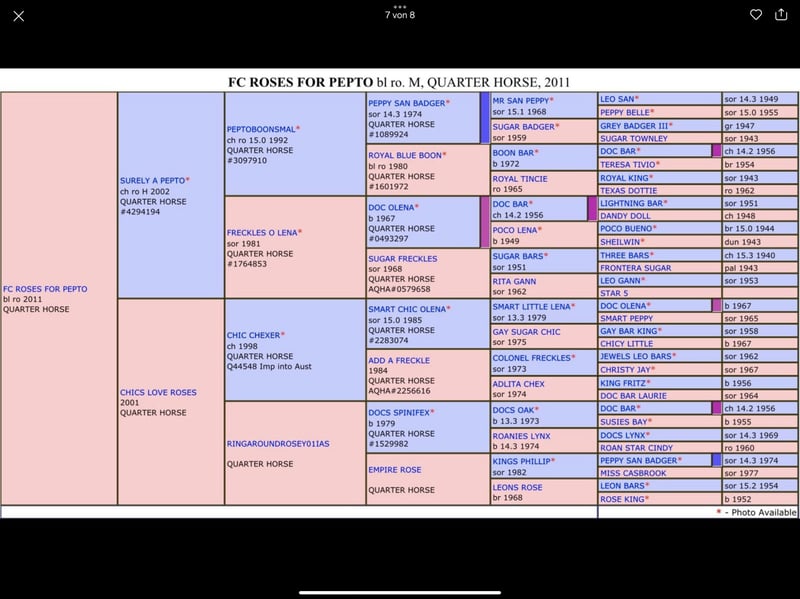This screenshot has width=800, height=599.
Task: Click the KINGS PHILLIP link
Action: pyautogui.click(x=521, y=461)
